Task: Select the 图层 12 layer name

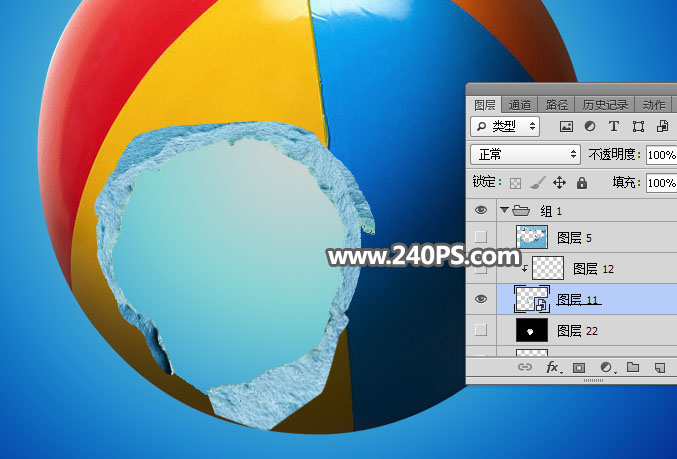Action: [593, 269]
